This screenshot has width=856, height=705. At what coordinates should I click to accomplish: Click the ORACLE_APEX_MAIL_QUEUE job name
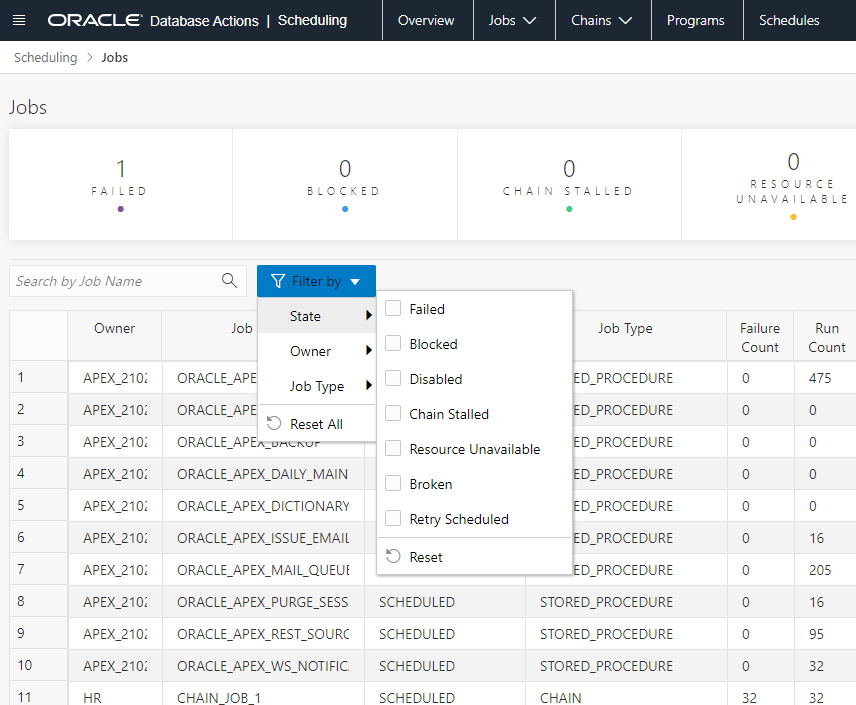(x=263, y=570)
